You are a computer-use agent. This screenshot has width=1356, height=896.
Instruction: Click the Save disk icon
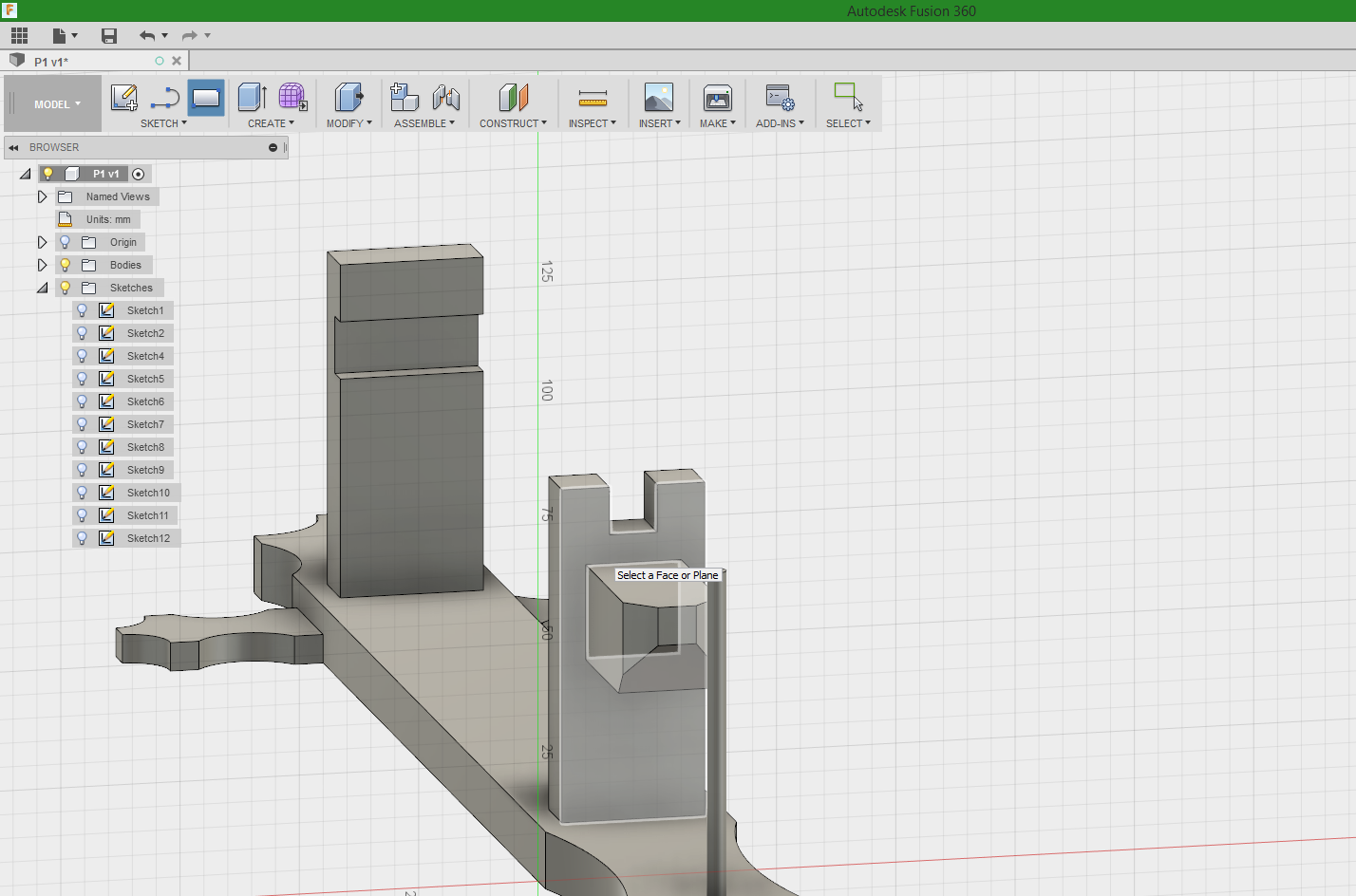(109, 36)
